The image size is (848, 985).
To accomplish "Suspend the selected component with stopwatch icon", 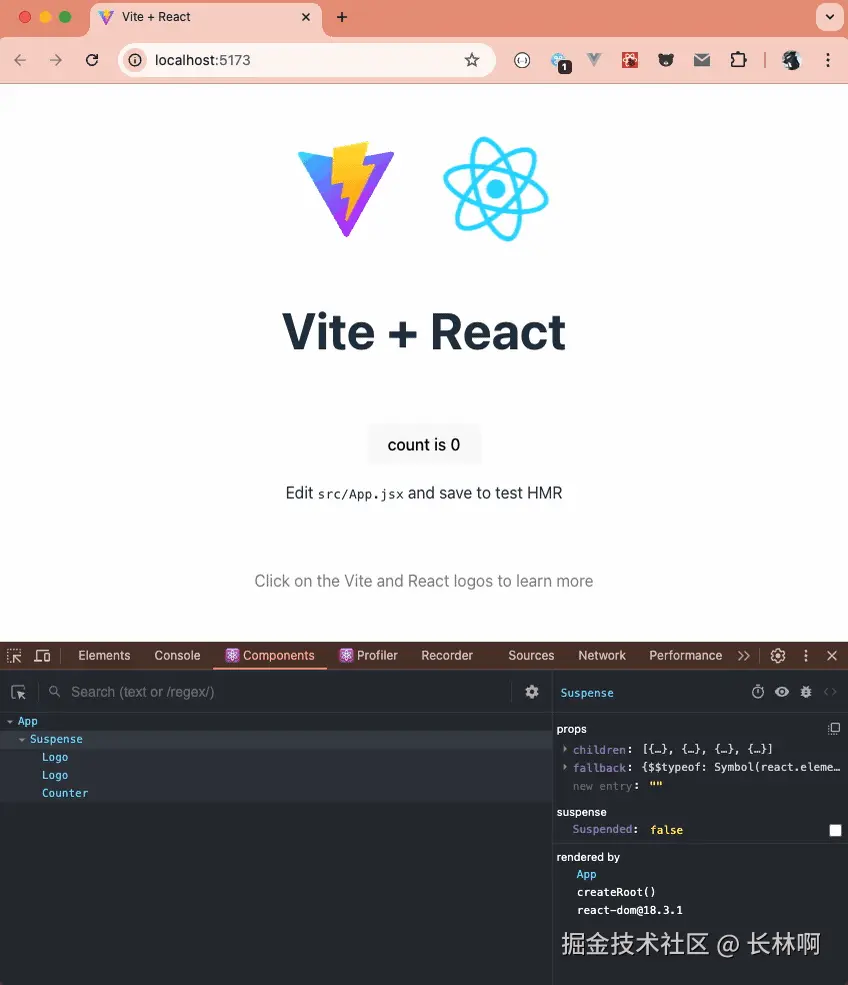I will [x=758, y=692].
